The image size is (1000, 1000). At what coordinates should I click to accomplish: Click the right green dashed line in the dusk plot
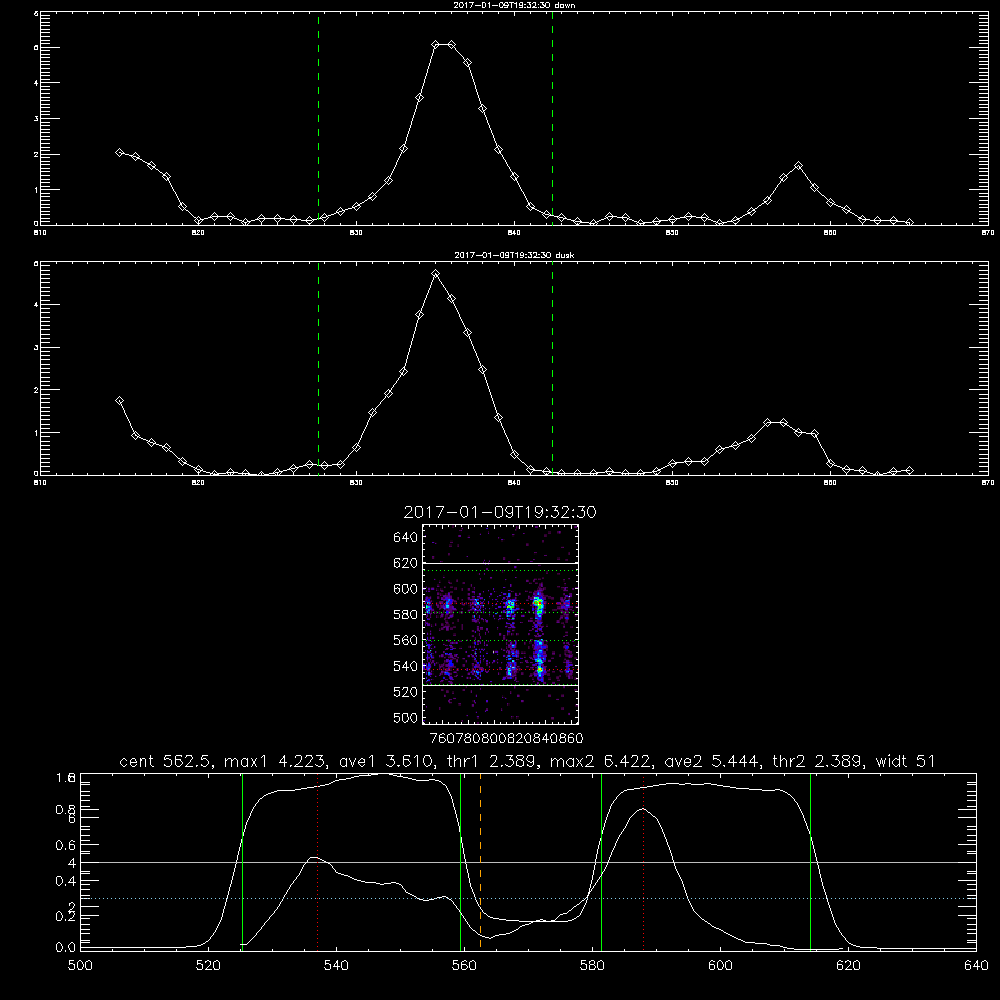point(552,368)
